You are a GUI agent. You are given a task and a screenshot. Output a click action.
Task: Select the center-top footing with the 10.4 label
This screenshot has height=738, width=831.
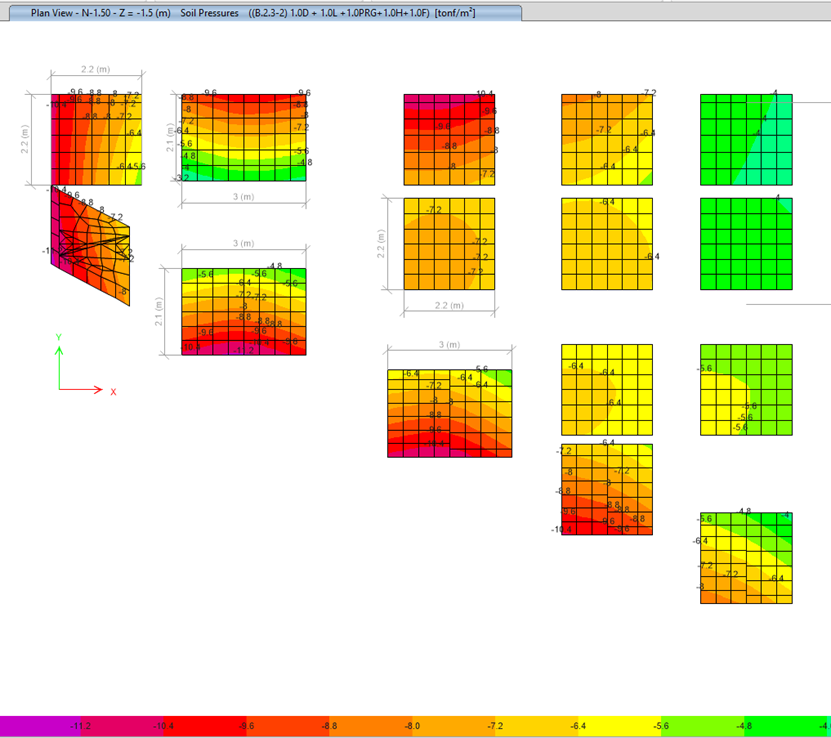pyautogui.click(x=449, y=139)
